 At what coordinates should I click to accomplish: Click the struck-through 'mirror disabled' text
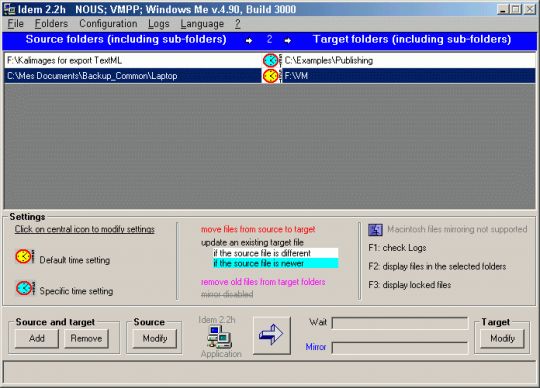[227, 294]
